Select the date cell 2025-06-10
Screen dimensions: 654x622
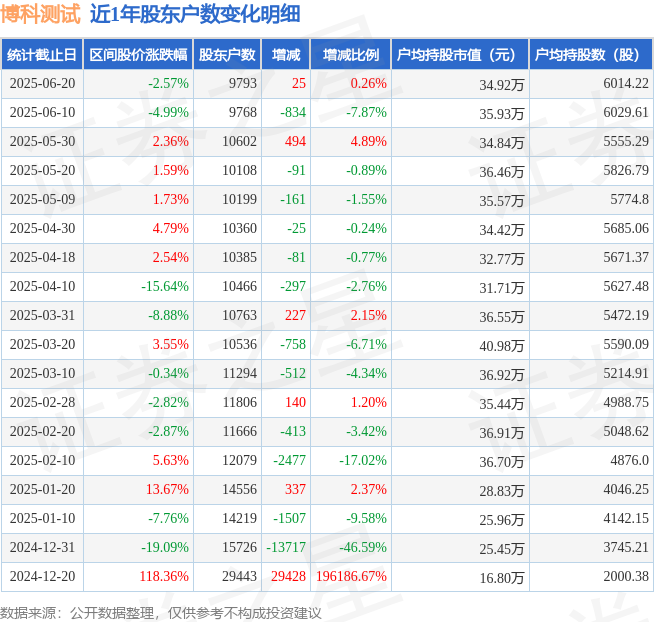[x=43, y=112]
